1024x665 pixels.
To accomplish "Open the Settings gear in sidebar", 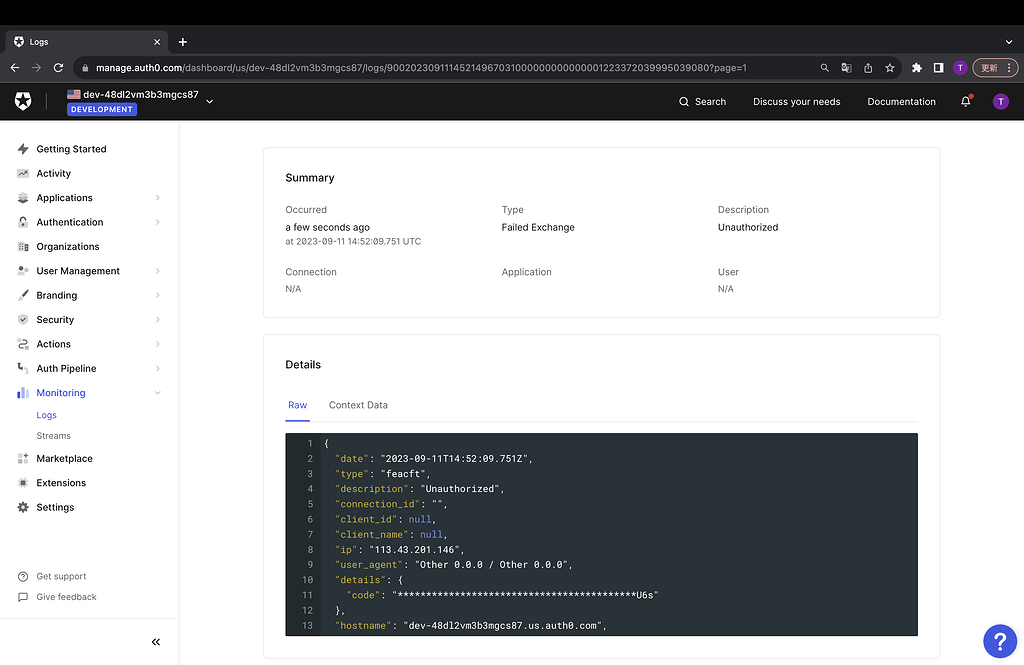I will pyautogui.click(x=24, y=507).
